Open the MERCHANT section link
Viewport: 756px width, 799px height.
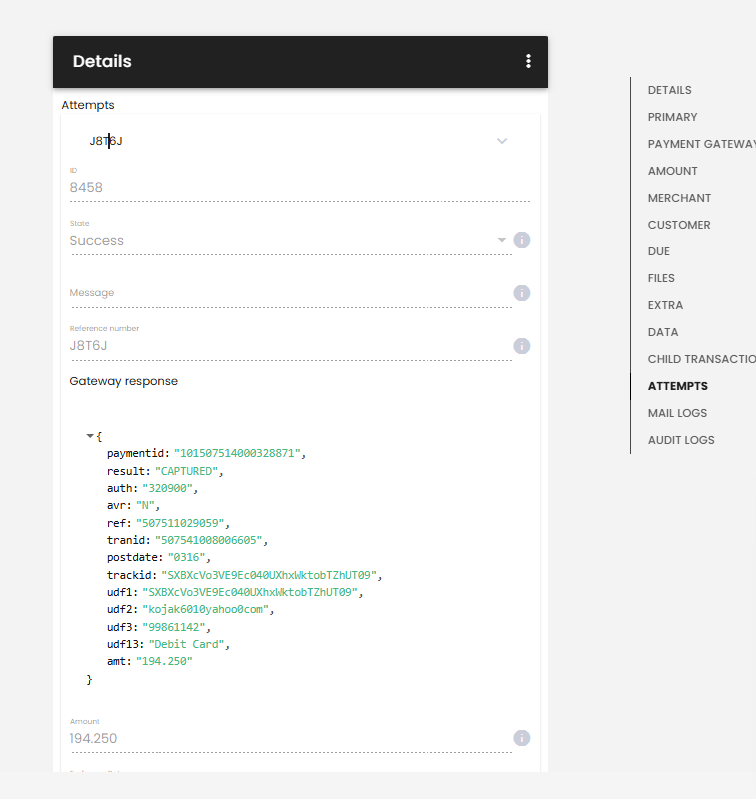[679, 198]
